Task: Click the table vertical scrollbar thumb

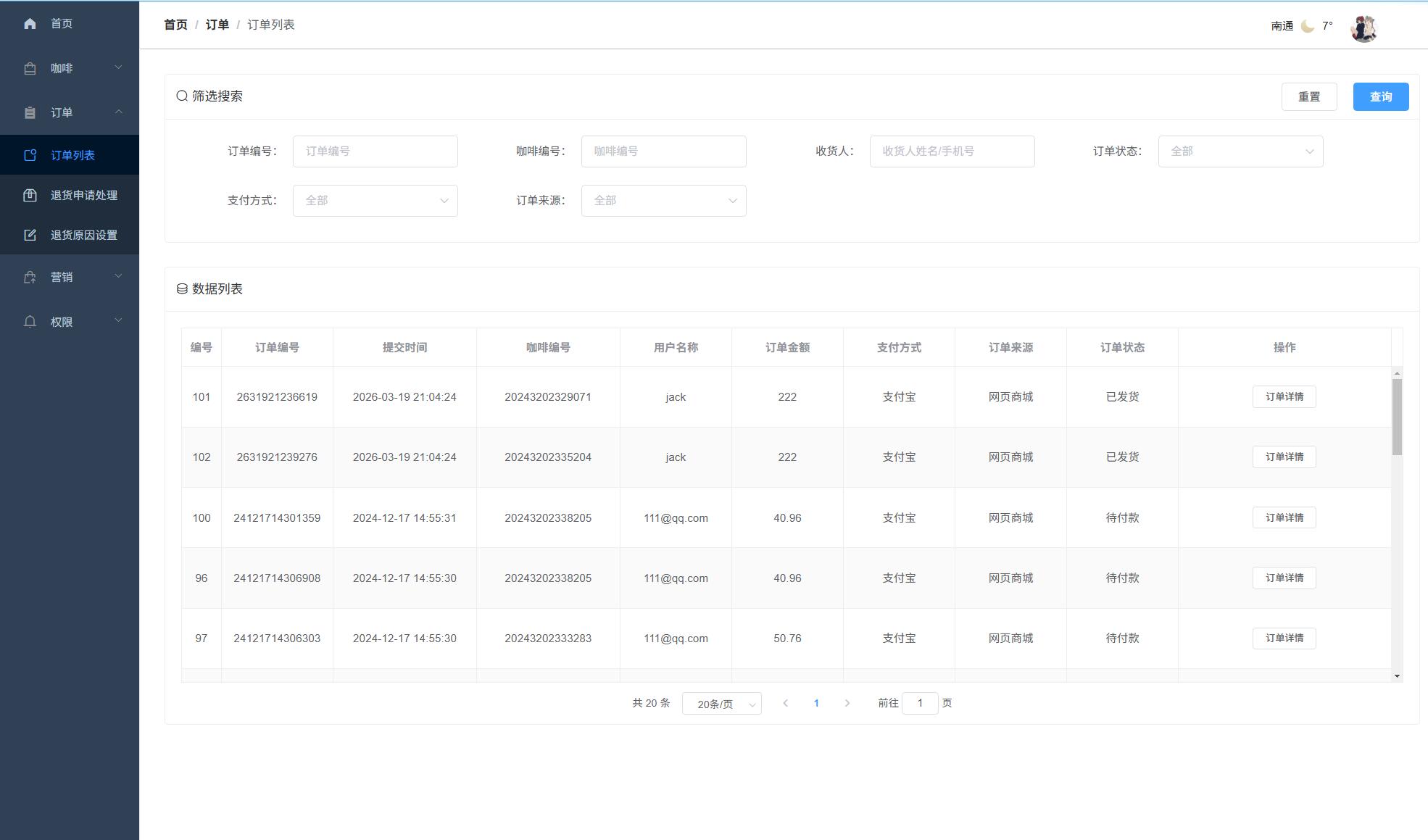Action: tap(1397, 417)
